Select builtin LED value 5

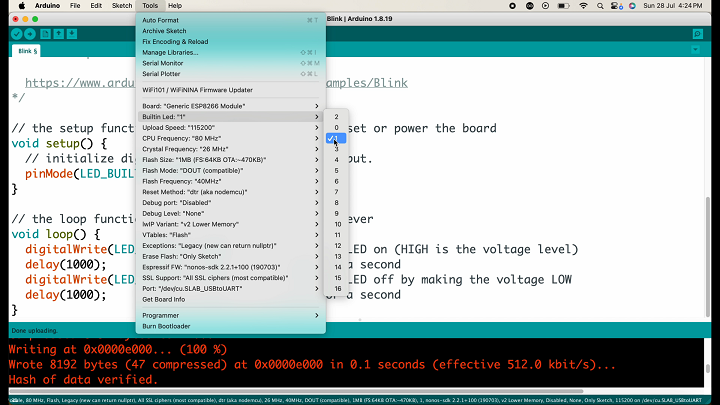point(336,170)
